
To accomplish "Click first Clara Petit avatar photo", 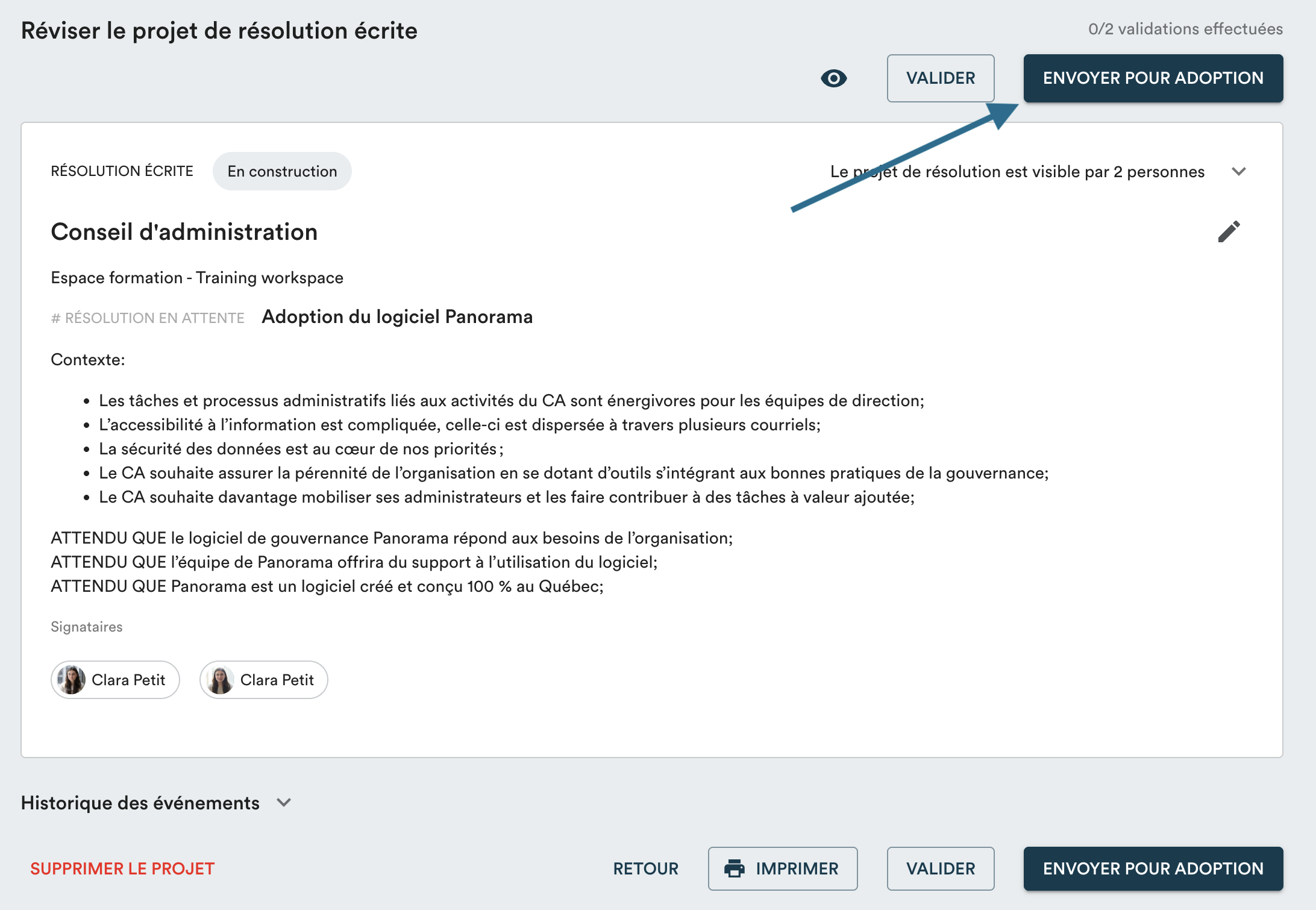I will point(71,680).
